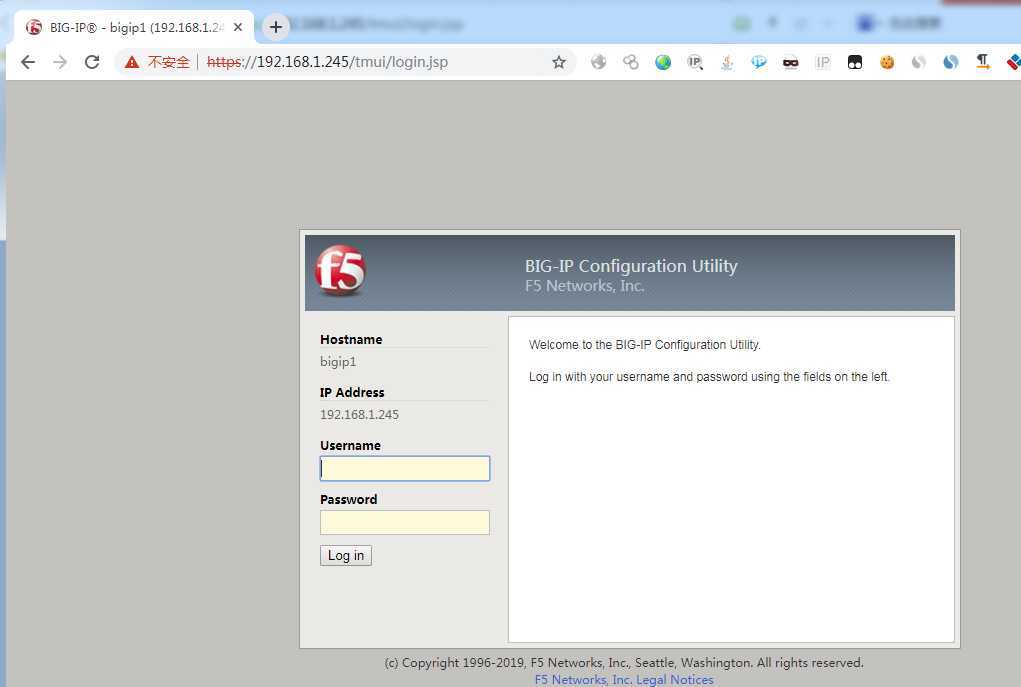
Task: Click the F5 red ball logo
Action: [341, 270]
